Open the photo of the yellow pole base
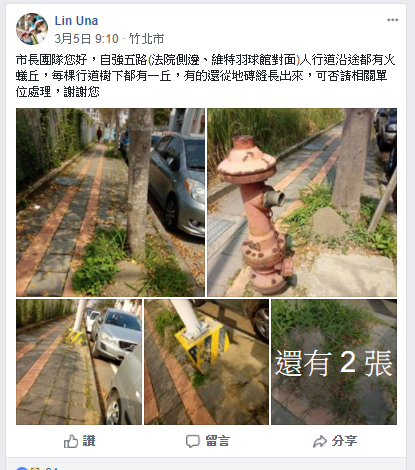Screen dimensions: 415x470 pyautogui.click(x=206, y=362)
